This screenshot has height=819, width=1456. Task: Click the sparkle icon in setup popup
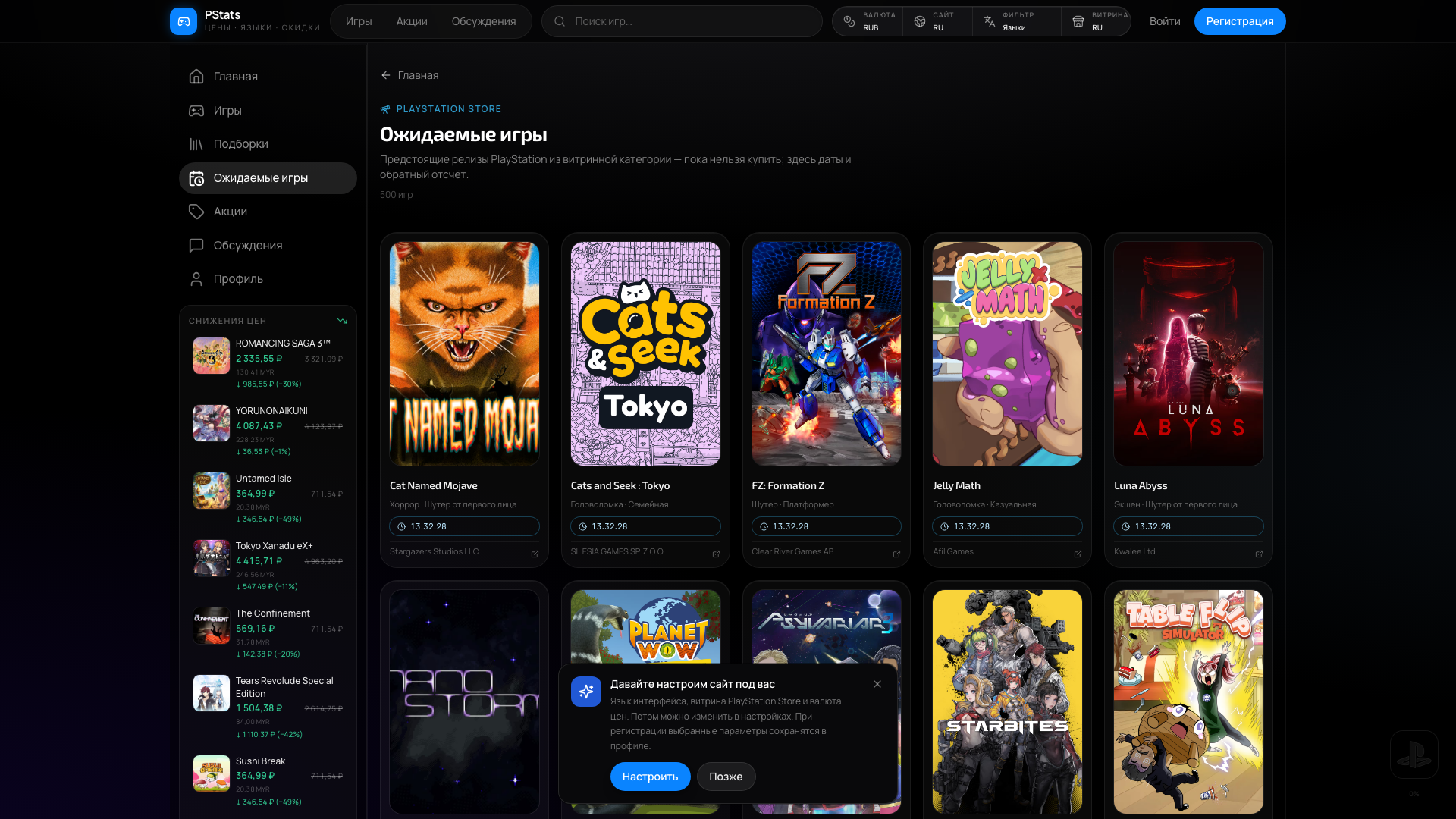pyautogui.click(x=586, y=692)
